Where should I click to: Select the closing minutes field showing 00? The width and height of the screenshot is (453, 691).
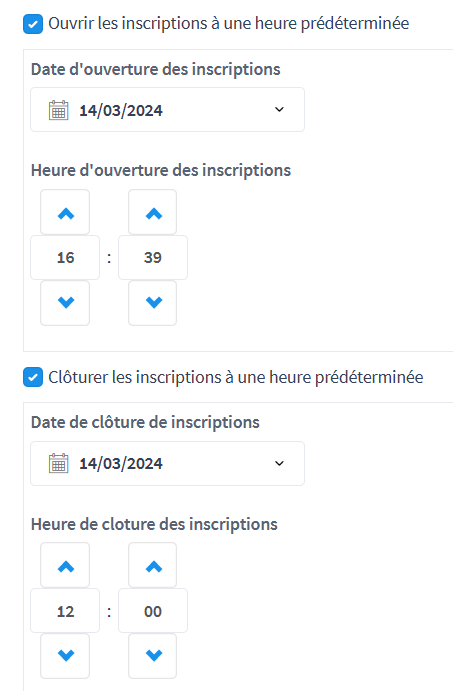[153, 611]
